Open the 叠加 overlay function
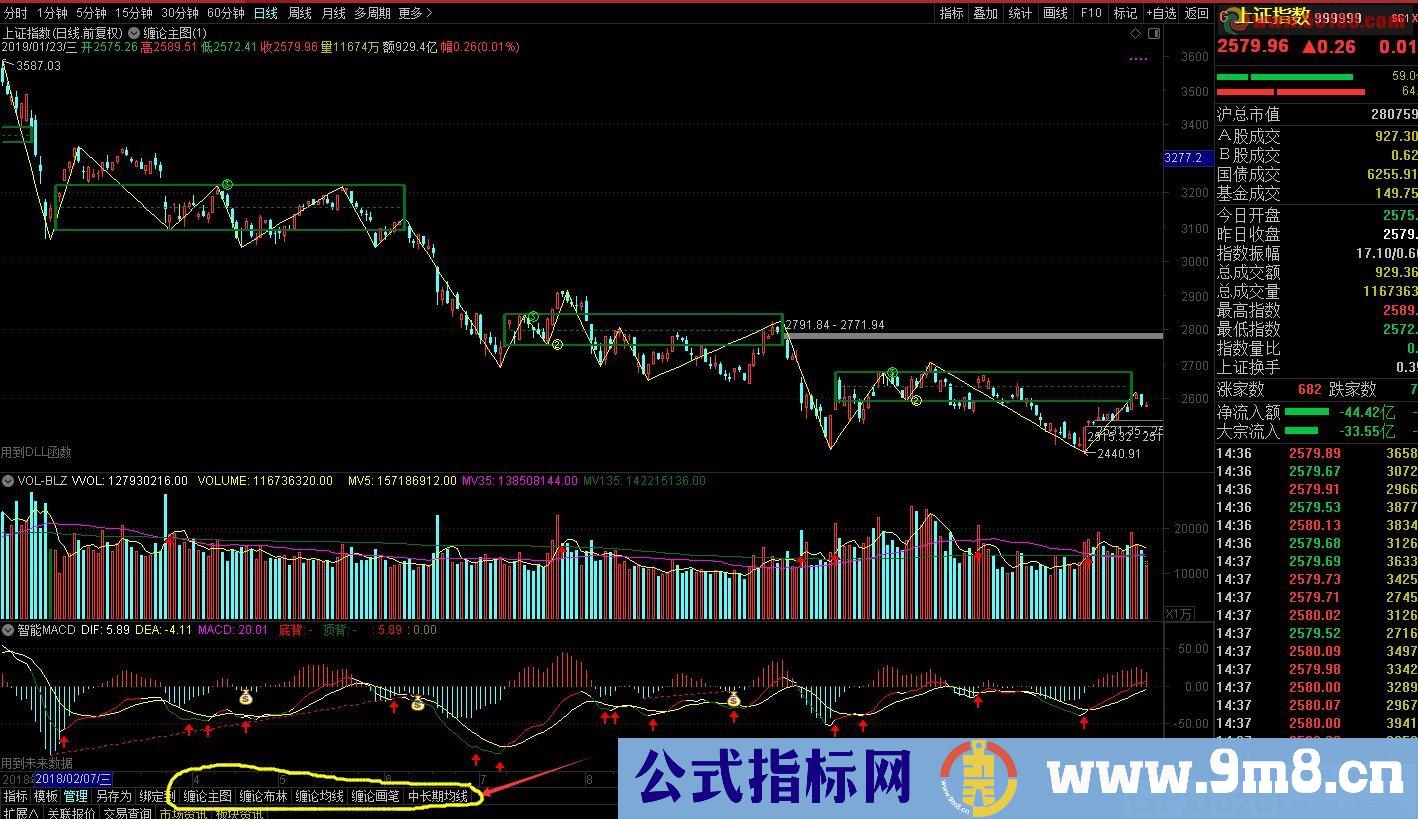Screen dimensions: 1418x819 pyautogui.click(x=986, y=13)
